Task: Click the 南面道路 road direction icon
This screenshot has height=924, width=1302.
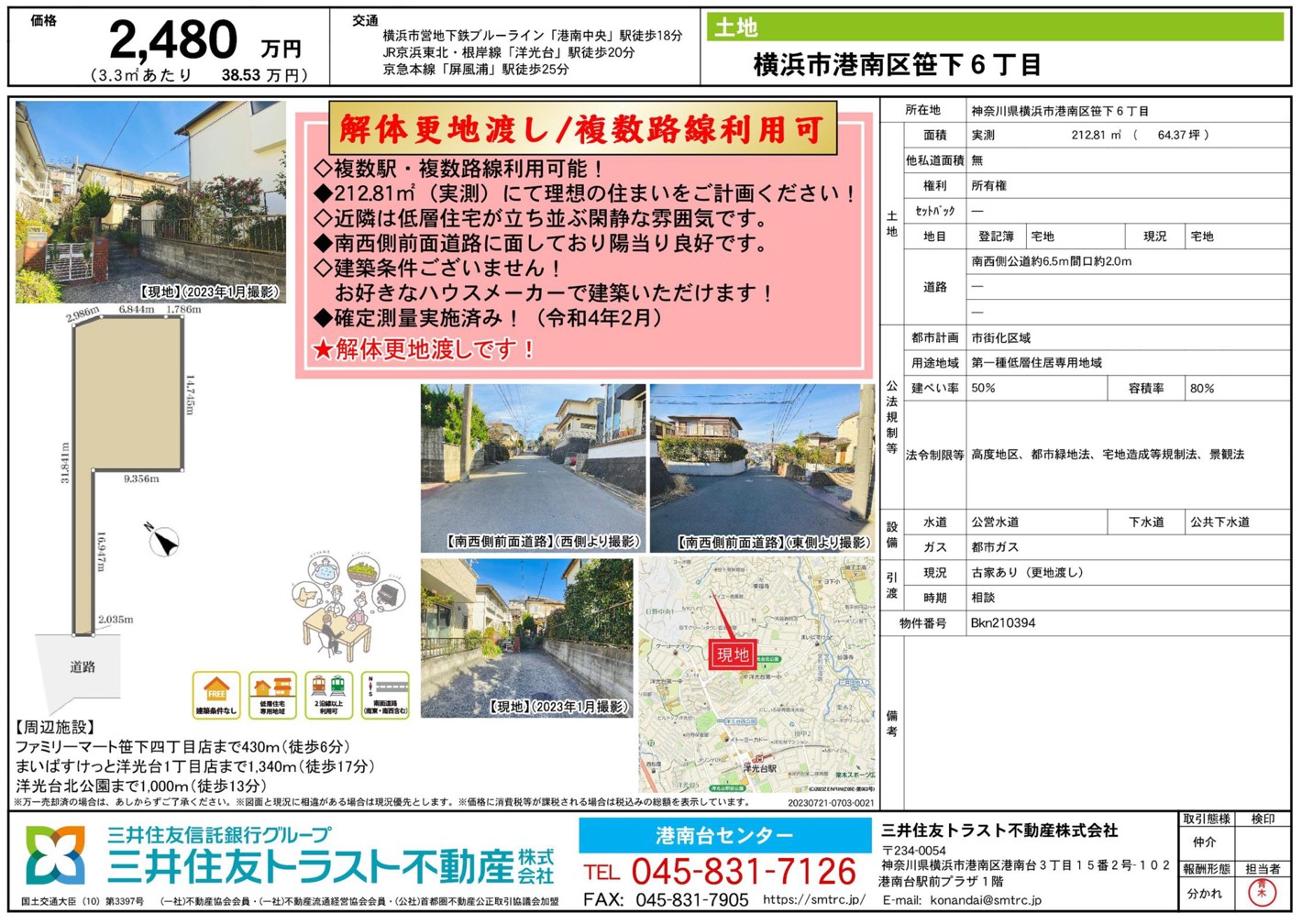Action: [385, 695]
